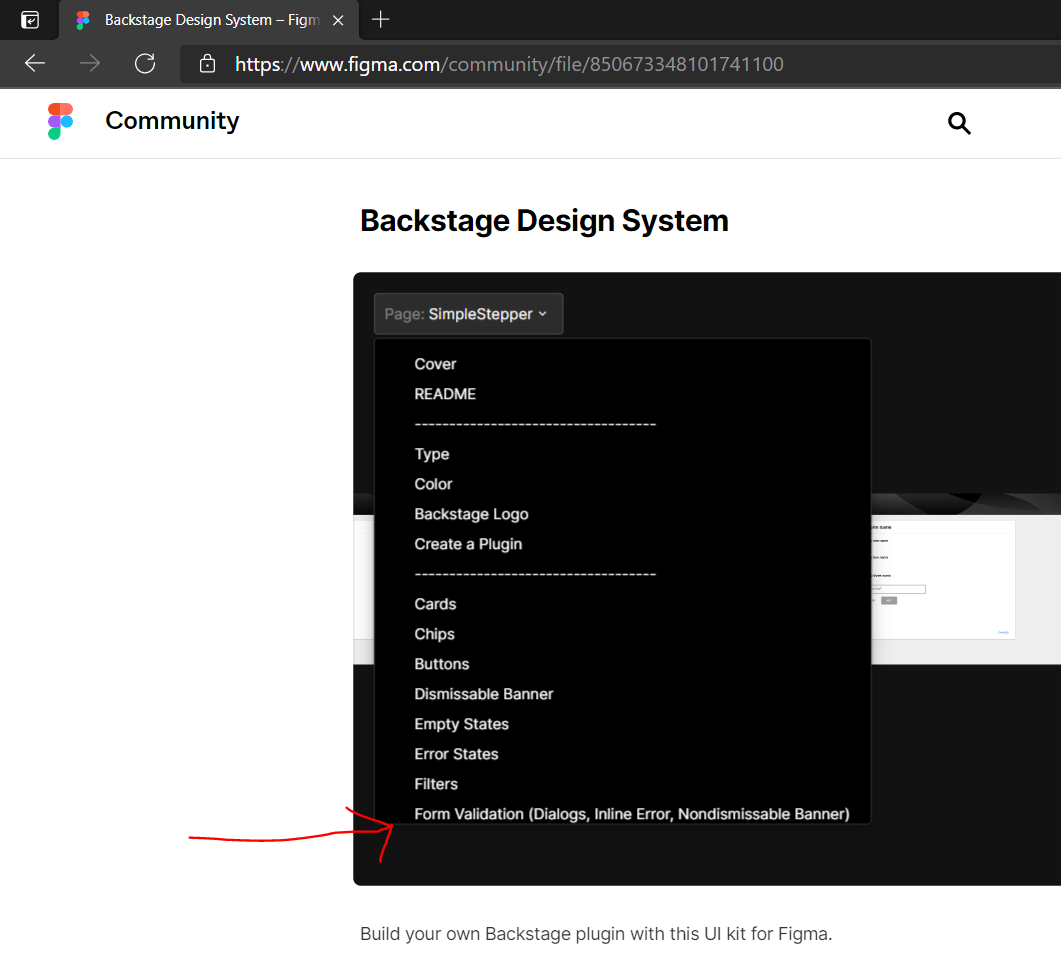Select the Create a Plugin page
This screenshot has height=979, width=1061.
click(x=468, y=543)
